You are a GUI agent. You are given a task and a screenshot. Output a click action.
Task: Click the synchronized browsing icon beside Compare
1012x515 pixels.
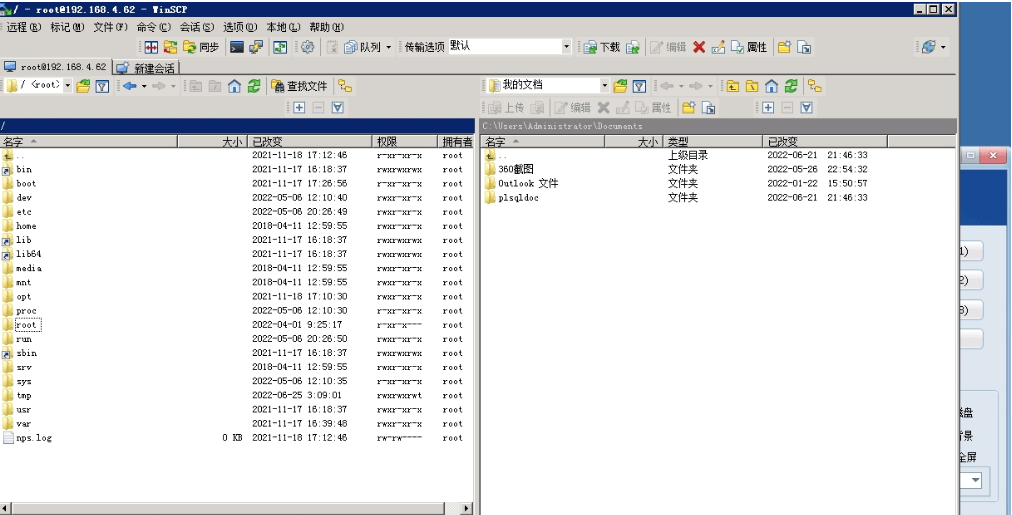170,47
